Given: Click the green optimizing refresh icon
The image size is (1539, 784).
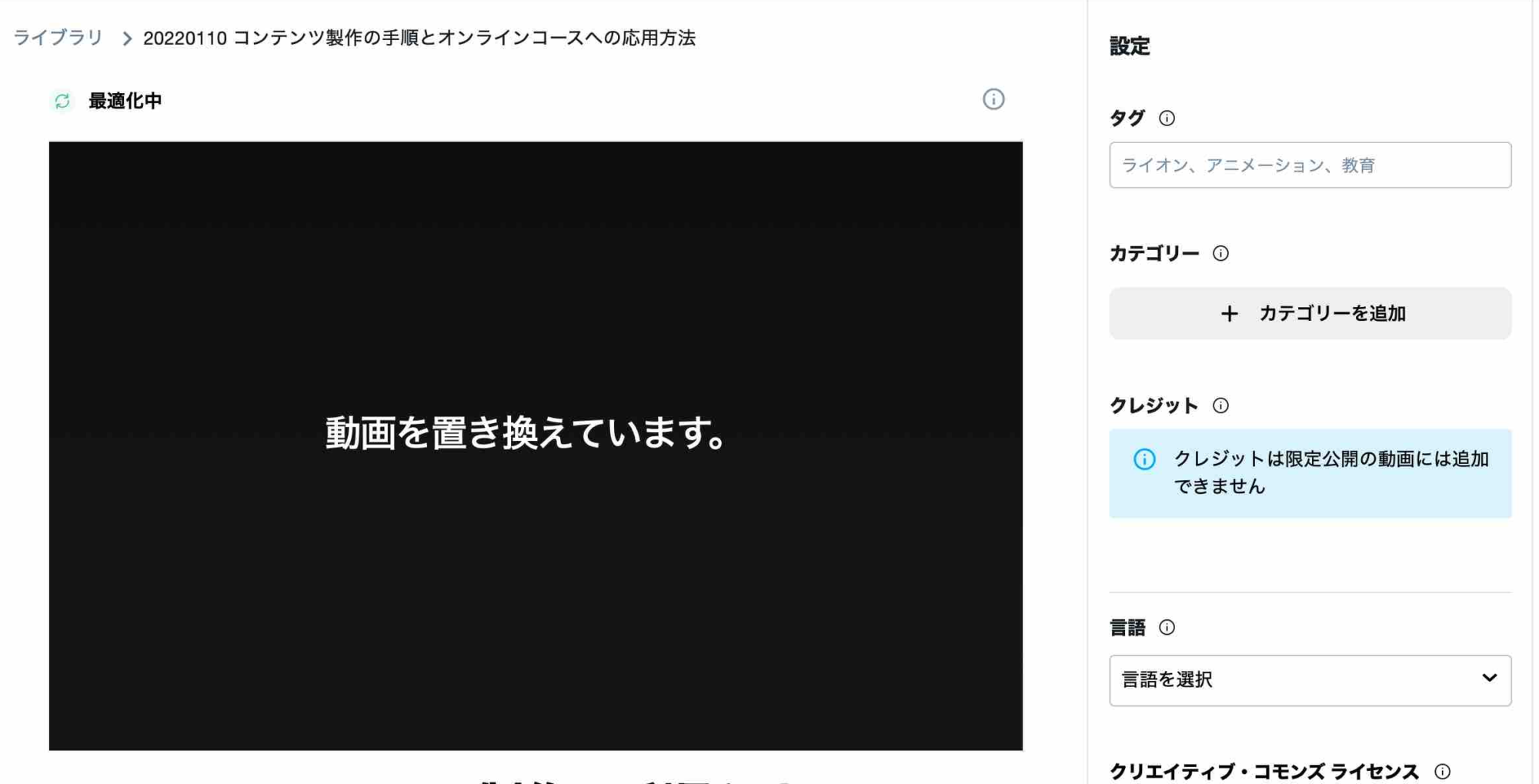Looking at the screenshot, I should [x=62, y=101].
